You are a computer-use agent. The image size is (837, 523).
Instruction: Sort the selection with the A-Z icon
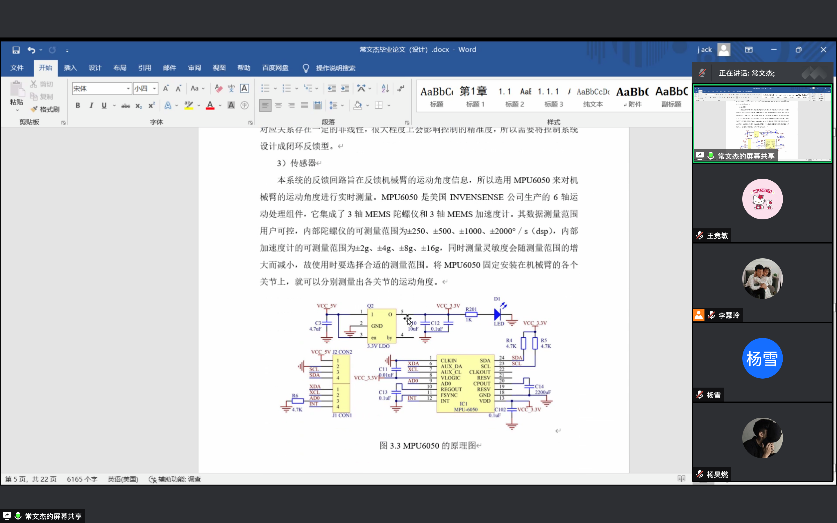385,88
